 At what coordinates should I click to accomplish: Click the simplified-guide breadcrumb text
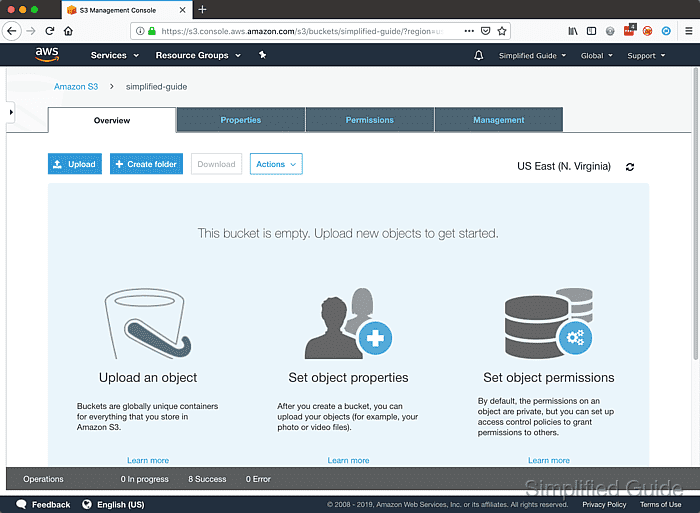click(156, 87)
